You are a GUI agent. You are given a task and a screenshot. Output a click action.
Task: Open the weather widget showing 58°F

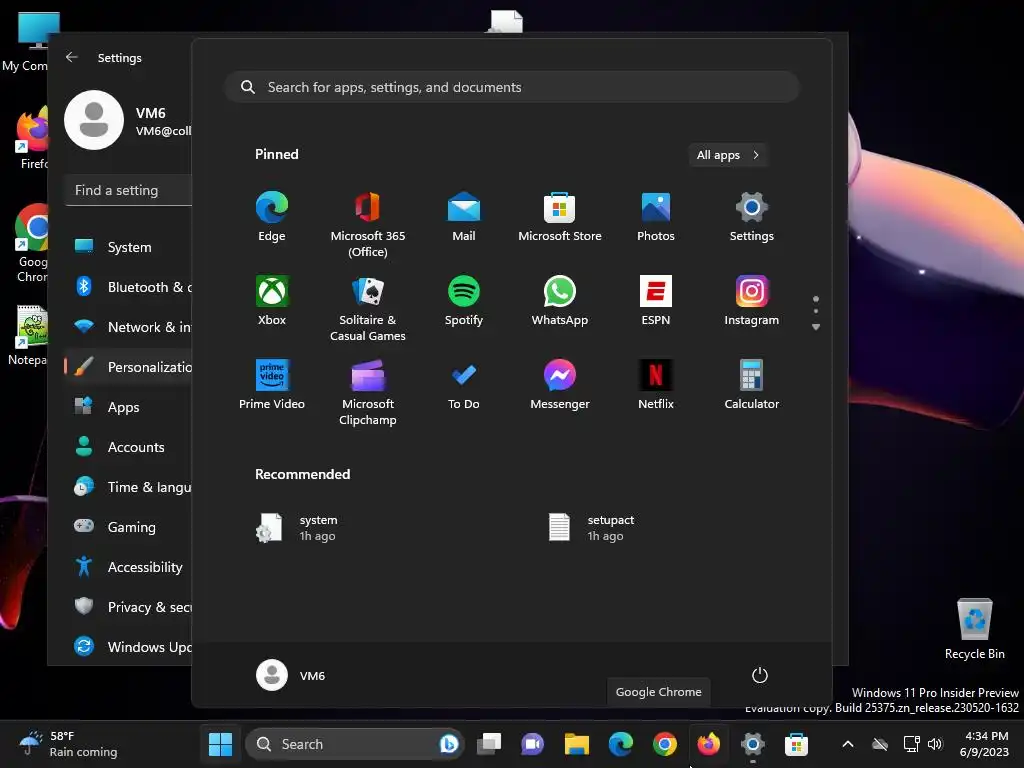pyautogui.click(x=69, y=744)
